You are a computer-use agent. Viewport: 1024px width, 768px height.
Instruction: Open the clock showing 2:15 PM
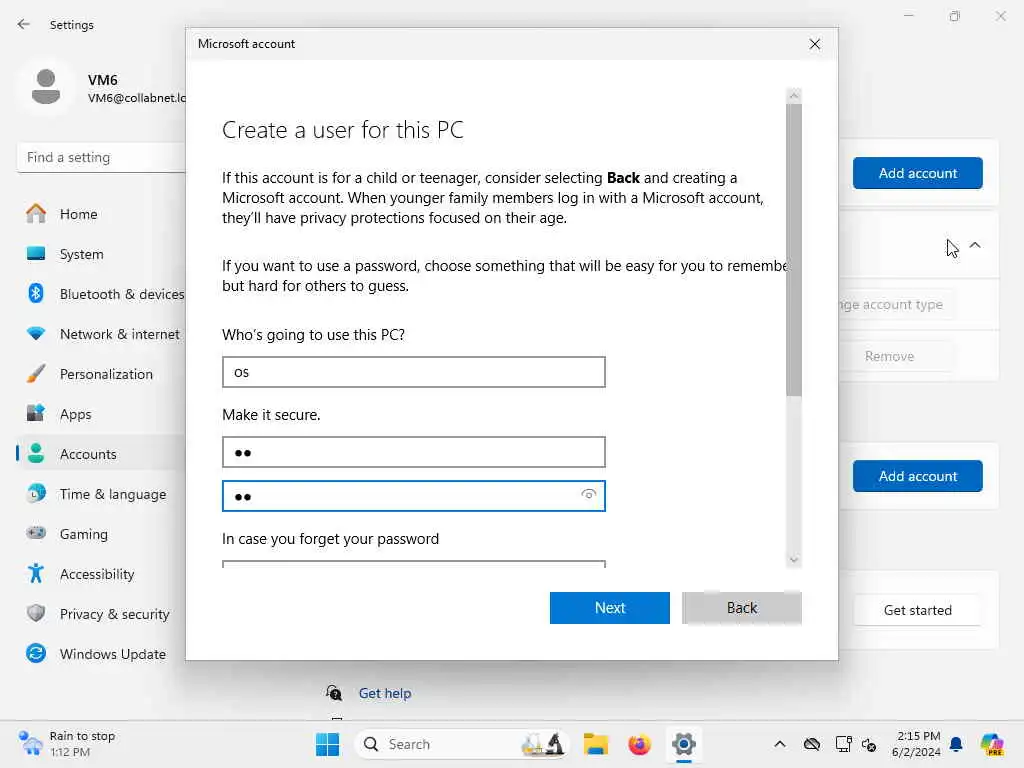pos(917,744)
